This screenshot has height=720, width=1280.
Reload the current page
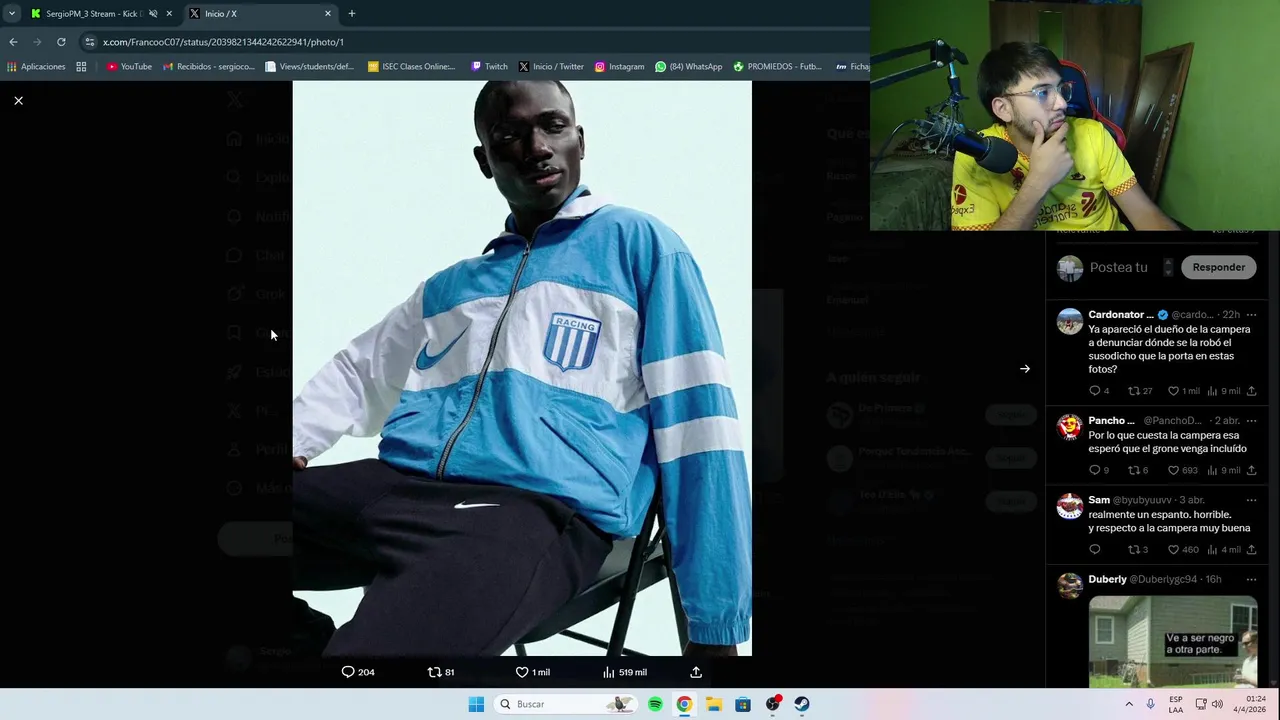[61, 42]
